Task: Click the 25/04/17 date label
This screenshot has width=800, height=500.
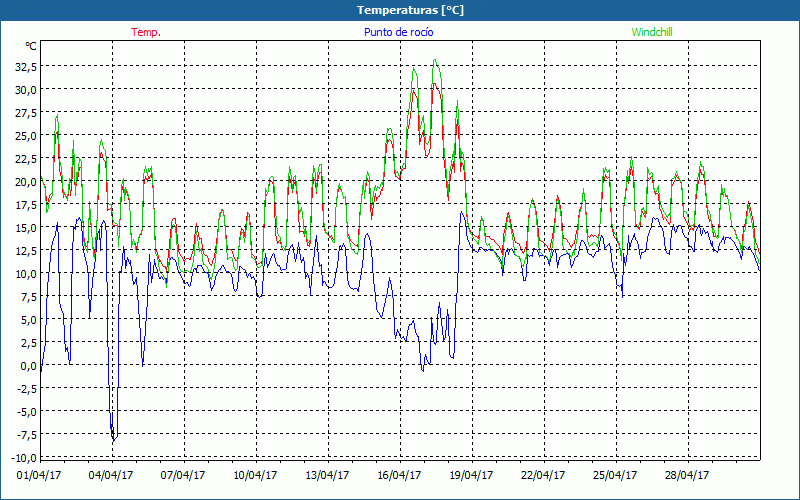Action: tap(615, 475)
